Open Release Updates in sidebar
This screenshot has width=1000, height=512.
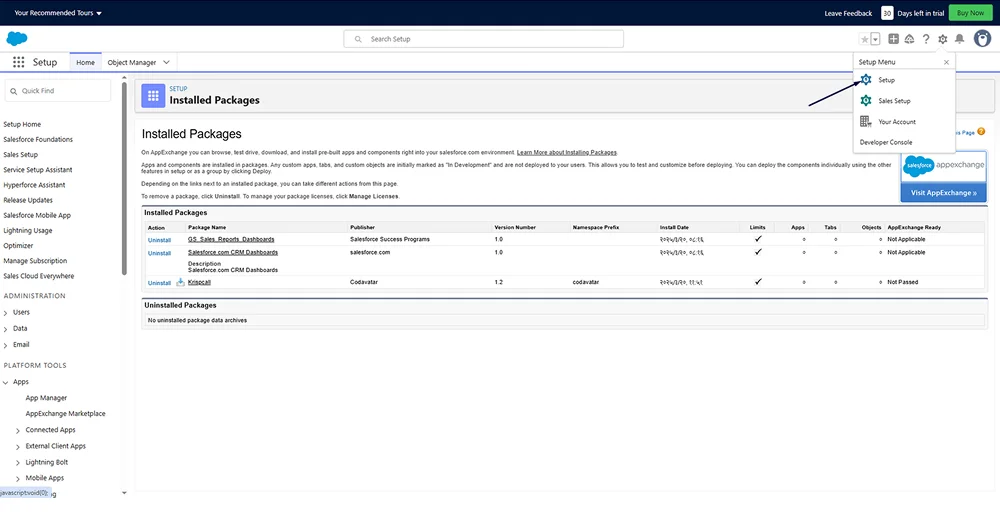click(x=28, y=200)
